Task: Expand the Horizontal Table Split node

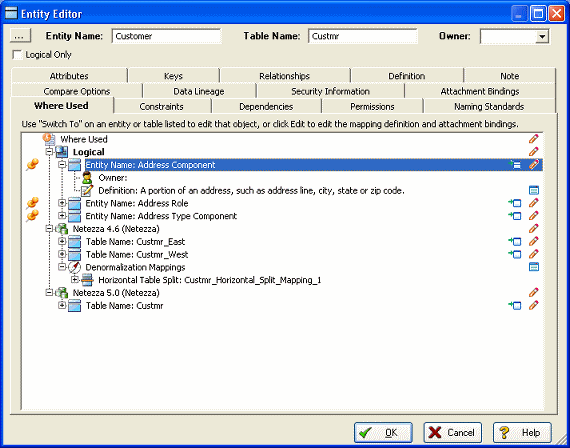Action: 75,280
